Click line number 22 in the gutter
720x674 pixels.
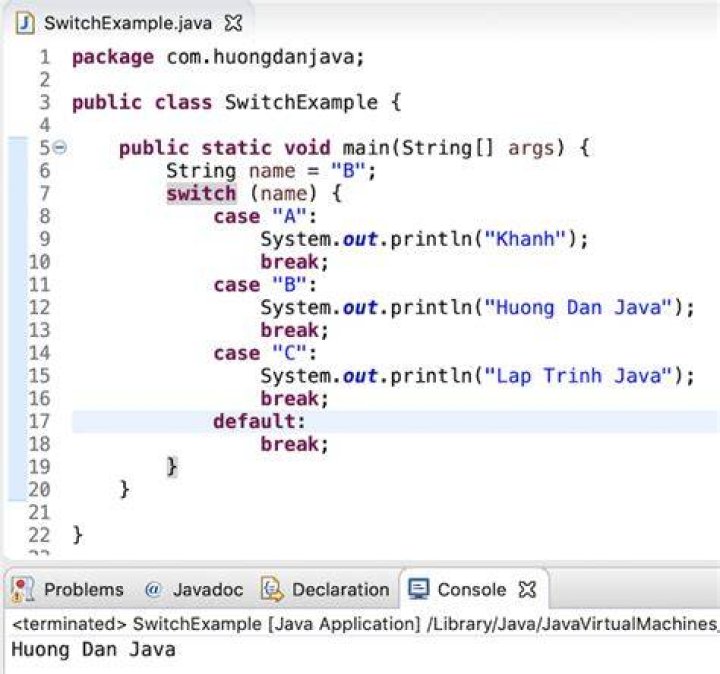[x=39, y=536]
